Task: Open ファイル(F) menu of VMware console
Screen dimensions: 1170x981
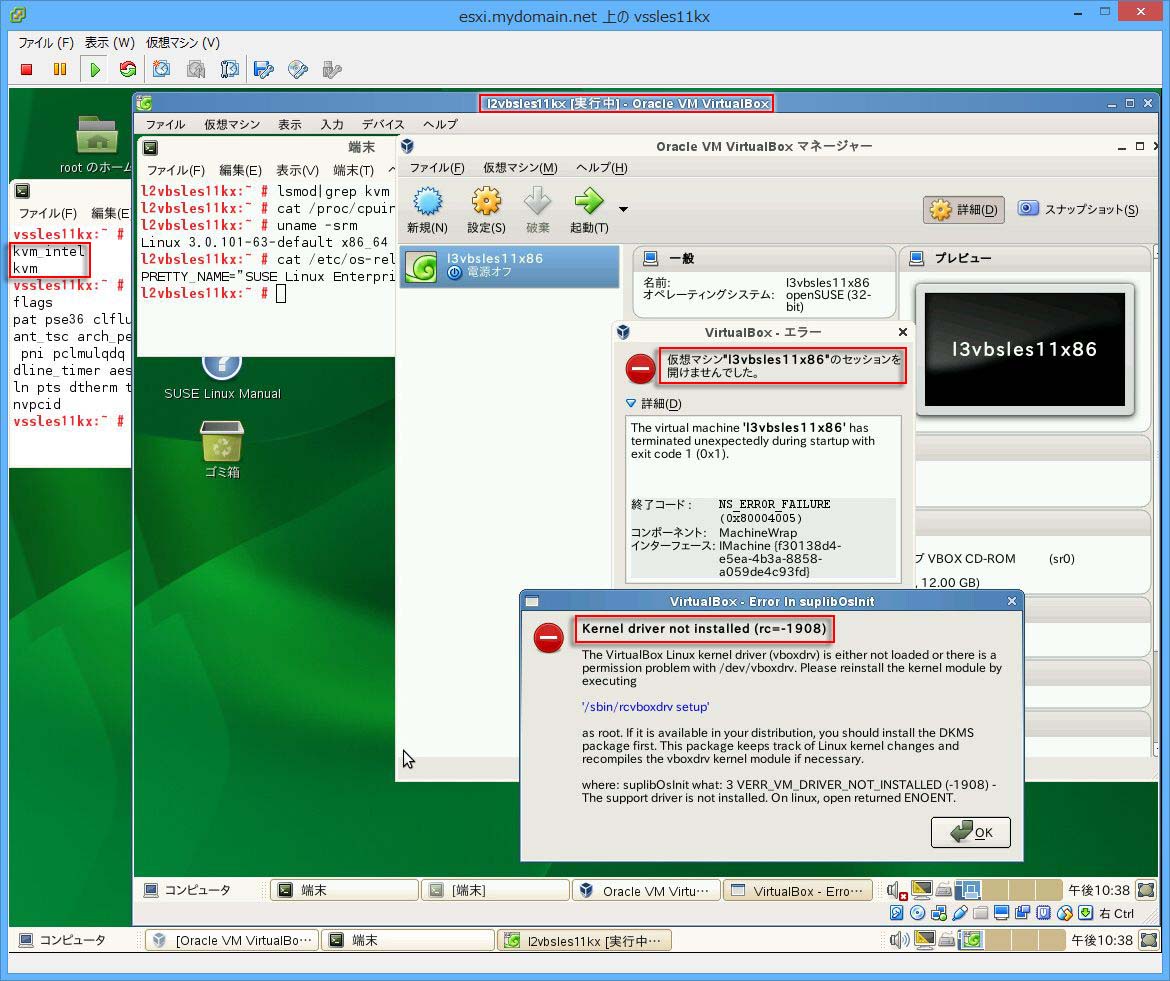Action: (x=46, y=43)
